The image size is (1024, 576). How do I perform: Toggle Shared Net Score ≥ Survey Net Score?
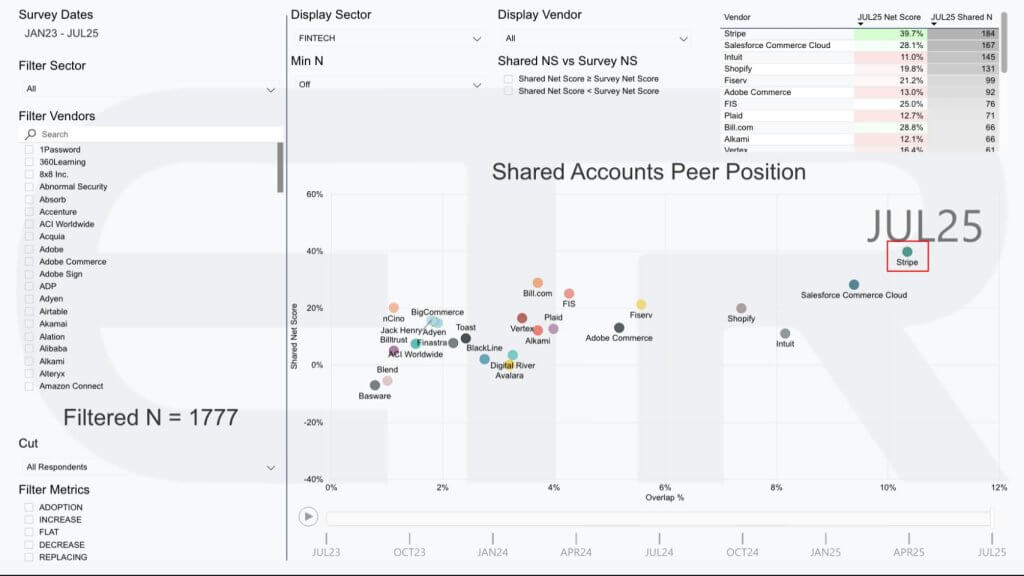pyautogui.click(x=509, y=79)
